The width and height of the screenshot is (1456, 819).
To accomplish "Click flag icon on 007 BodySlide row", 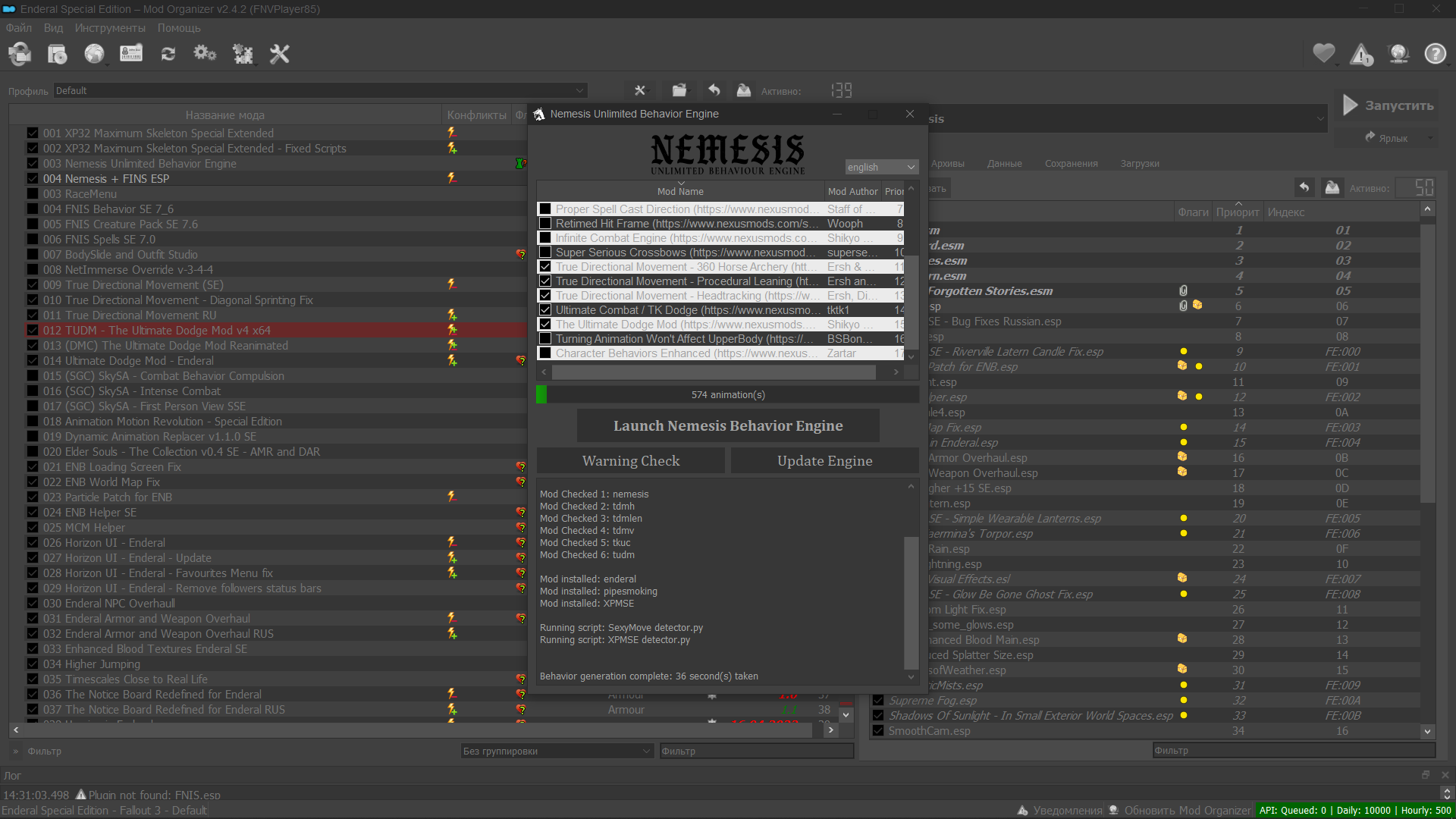I will point(521,254).
